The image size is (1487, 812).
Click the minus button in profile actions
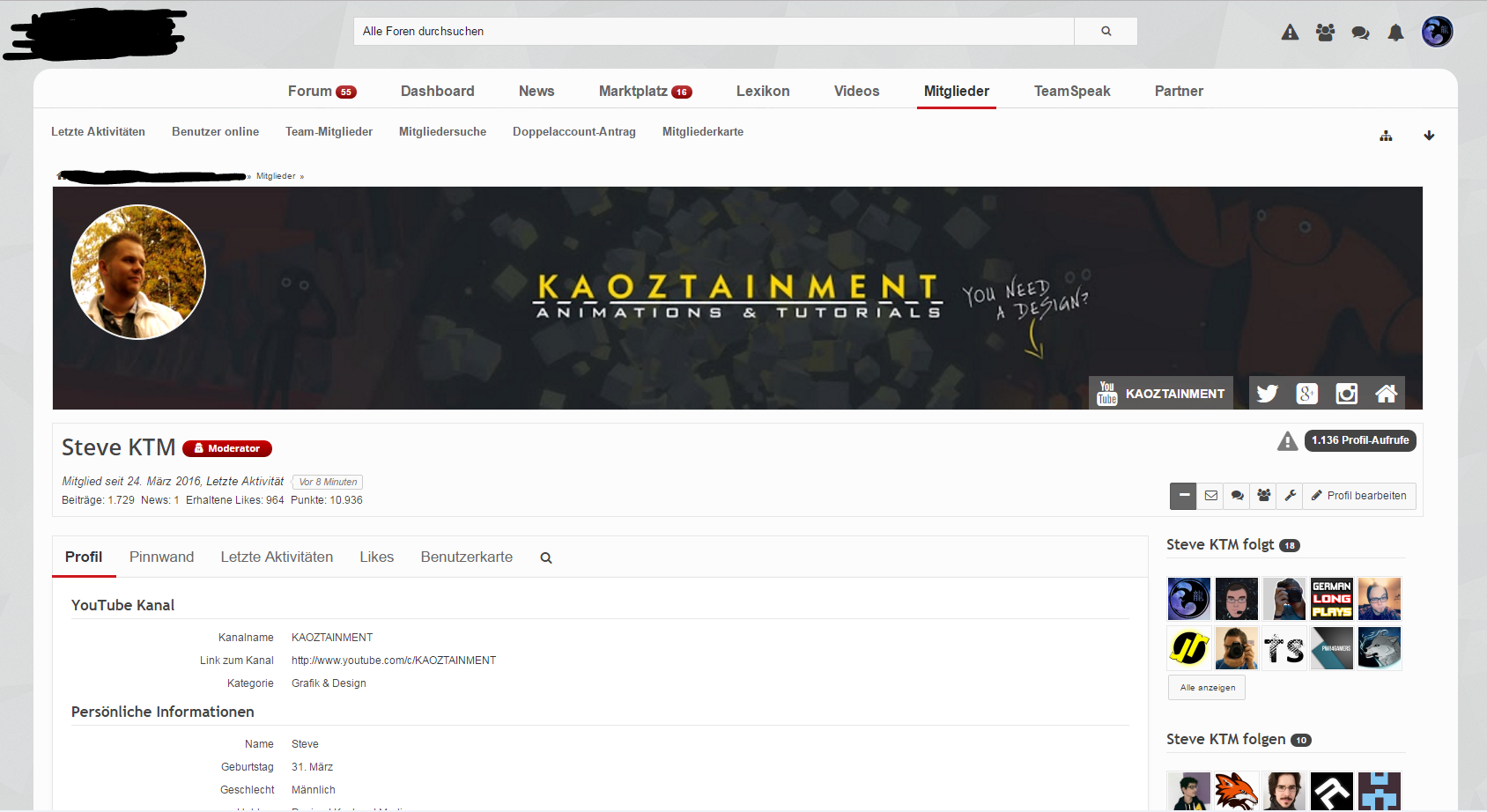pyautogui.click(x=1184, y=496)
